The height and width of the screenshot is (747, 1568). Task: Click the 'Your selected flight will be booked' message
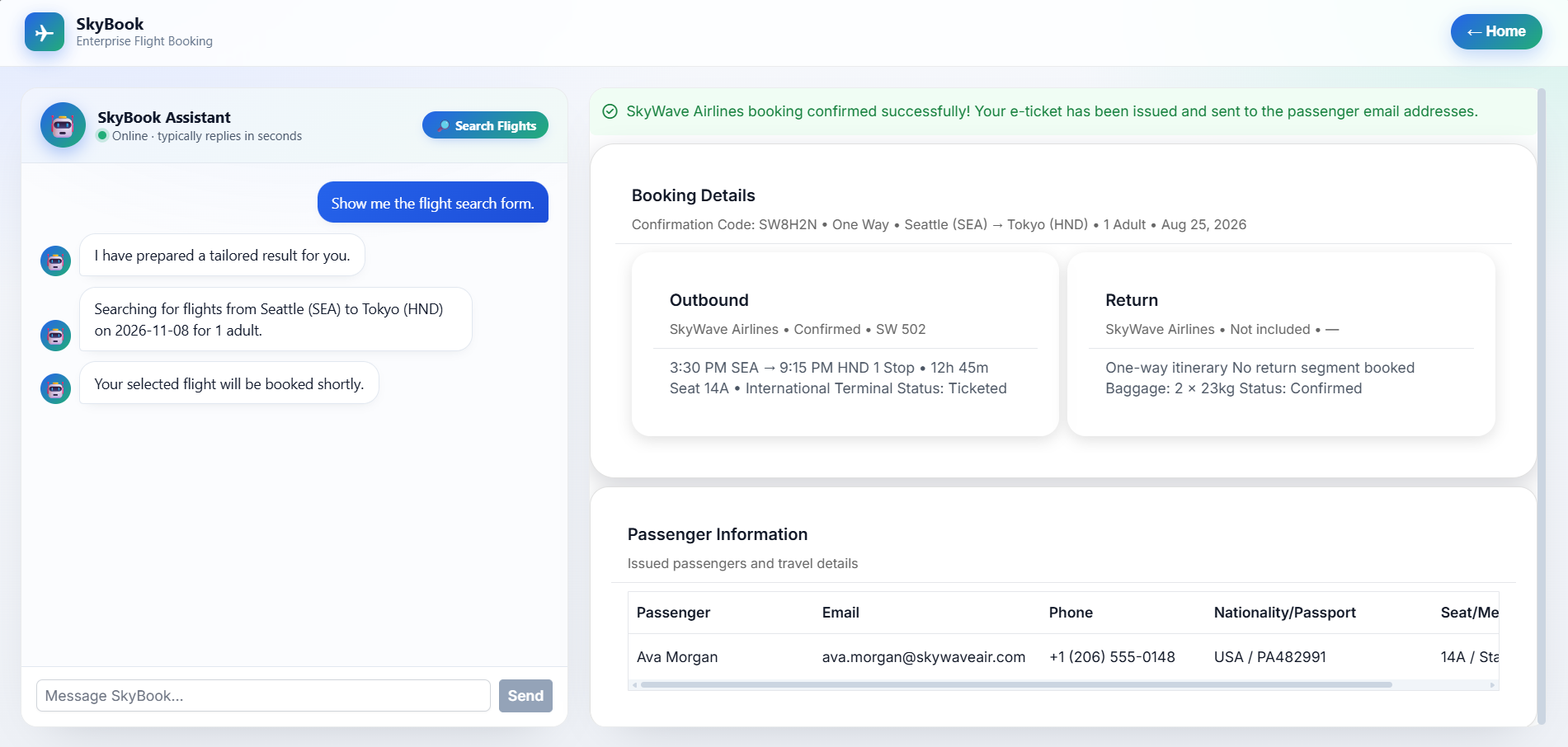228,383
